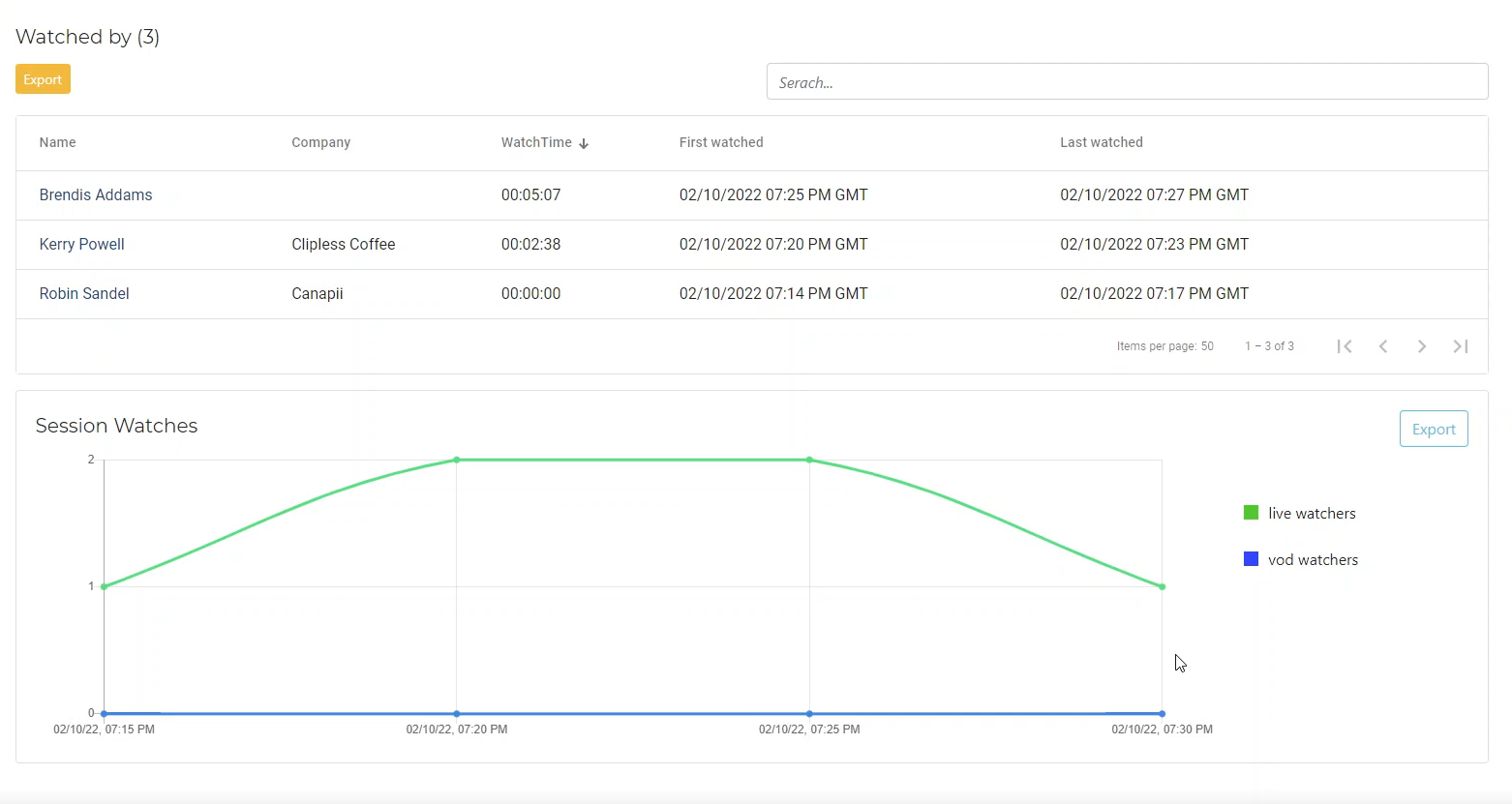1512x804 pixels.
Task: Open Brendis Addams viewer profile
Action: pos(96,194)
